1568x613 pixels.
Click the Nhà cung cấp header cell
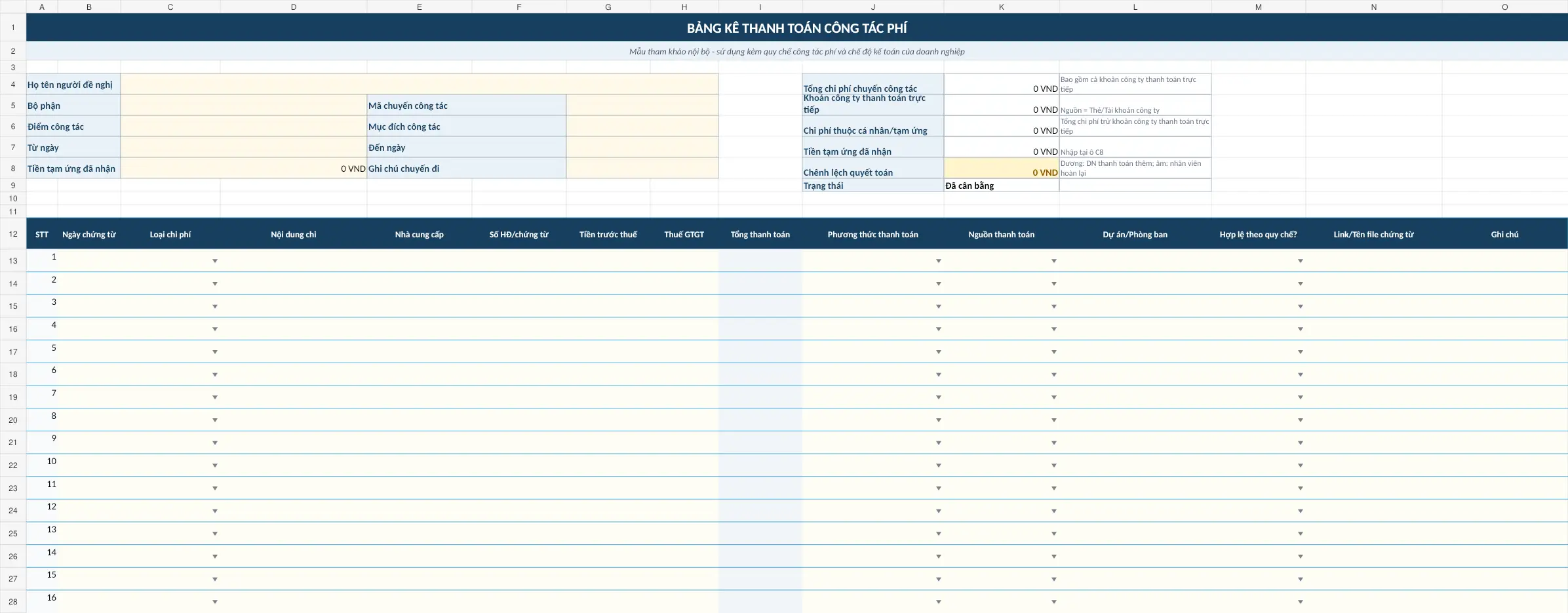point(420,234)
